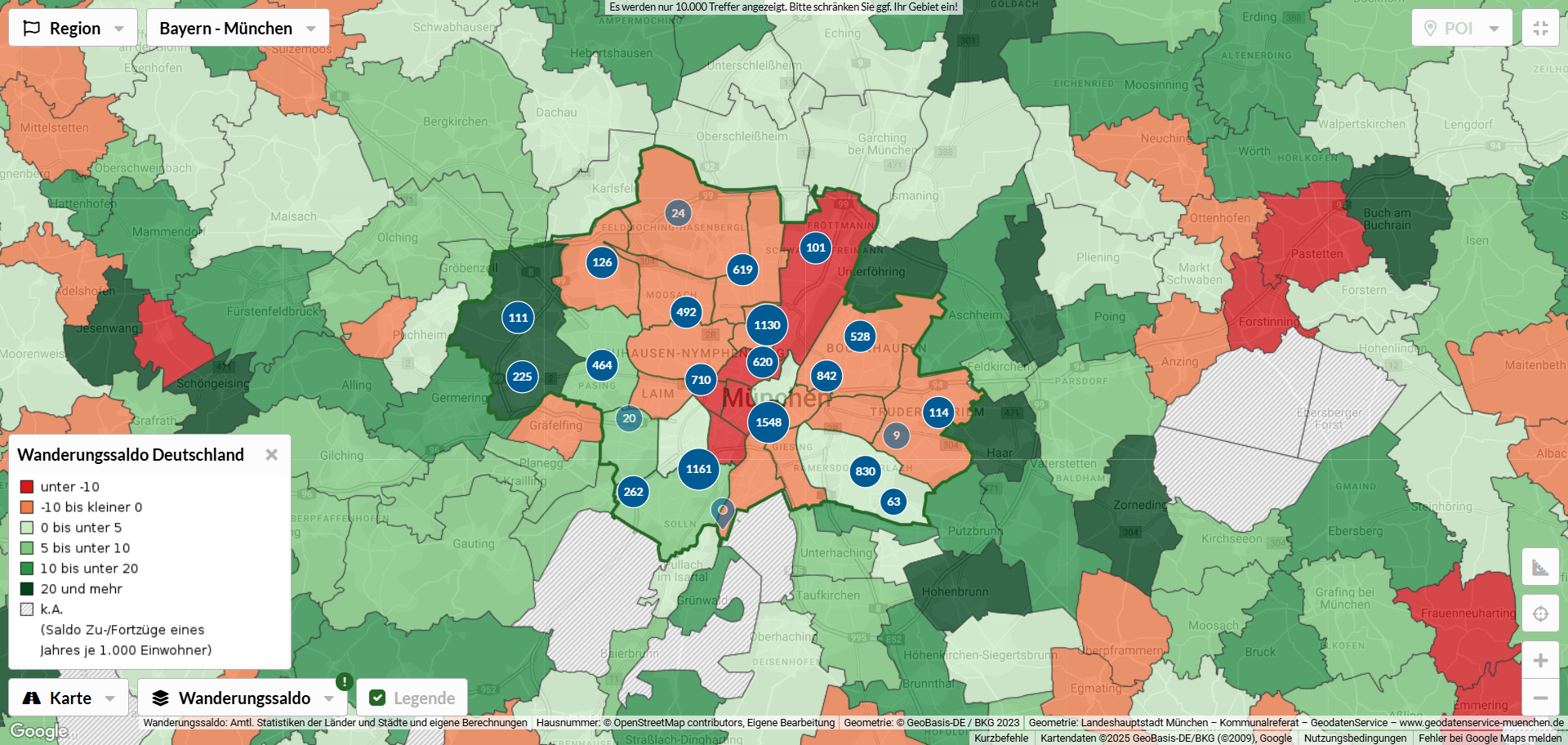Click the green exclamation warning badge
The width and height of the screenshot is (1568, 745).
pyautogui.click(x=345, y=681)
